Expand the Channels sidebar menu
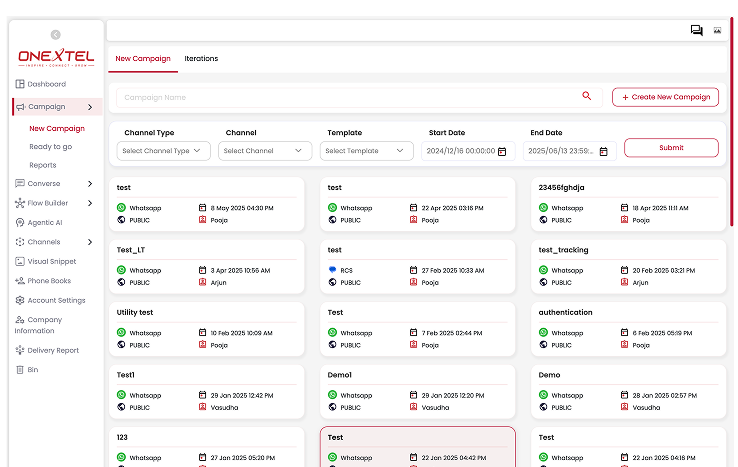 [x=90, y=242]
